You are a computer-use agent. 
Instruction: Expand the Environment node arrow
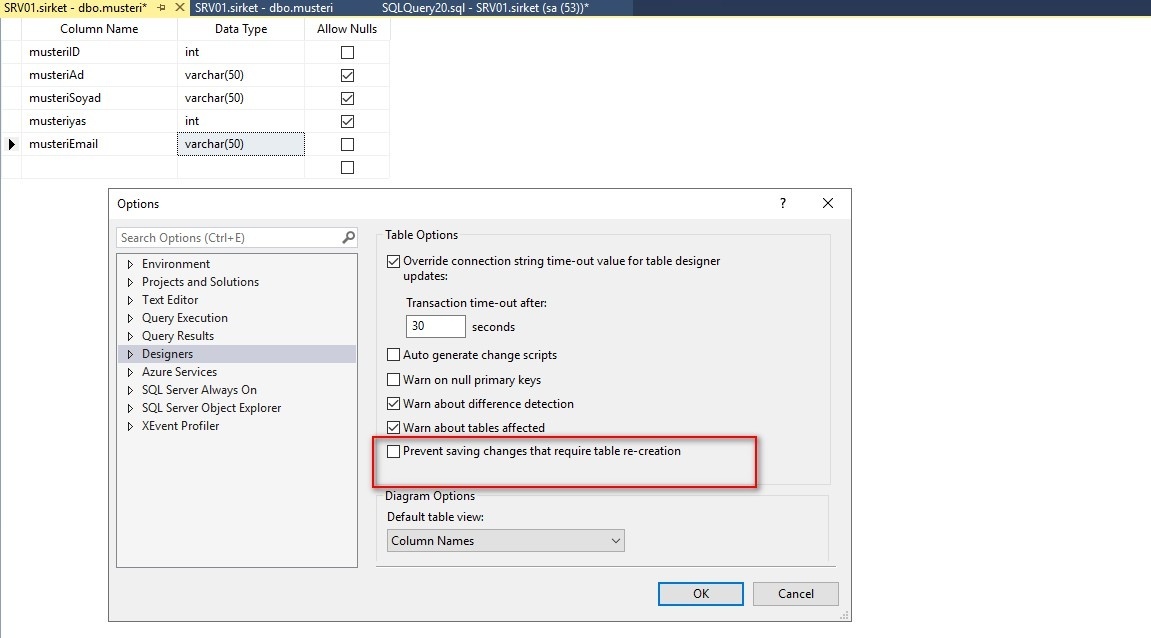pyautogui.click(x=130, y=264)
